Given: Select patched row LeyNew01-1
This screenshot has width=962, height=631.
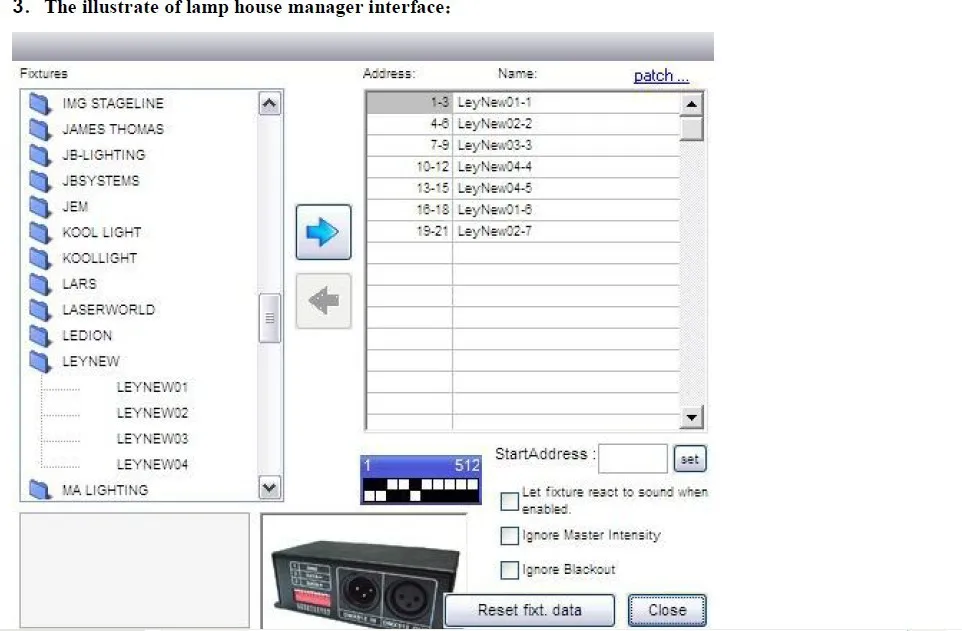Looking at the screenshot, I should coord(523,103).
